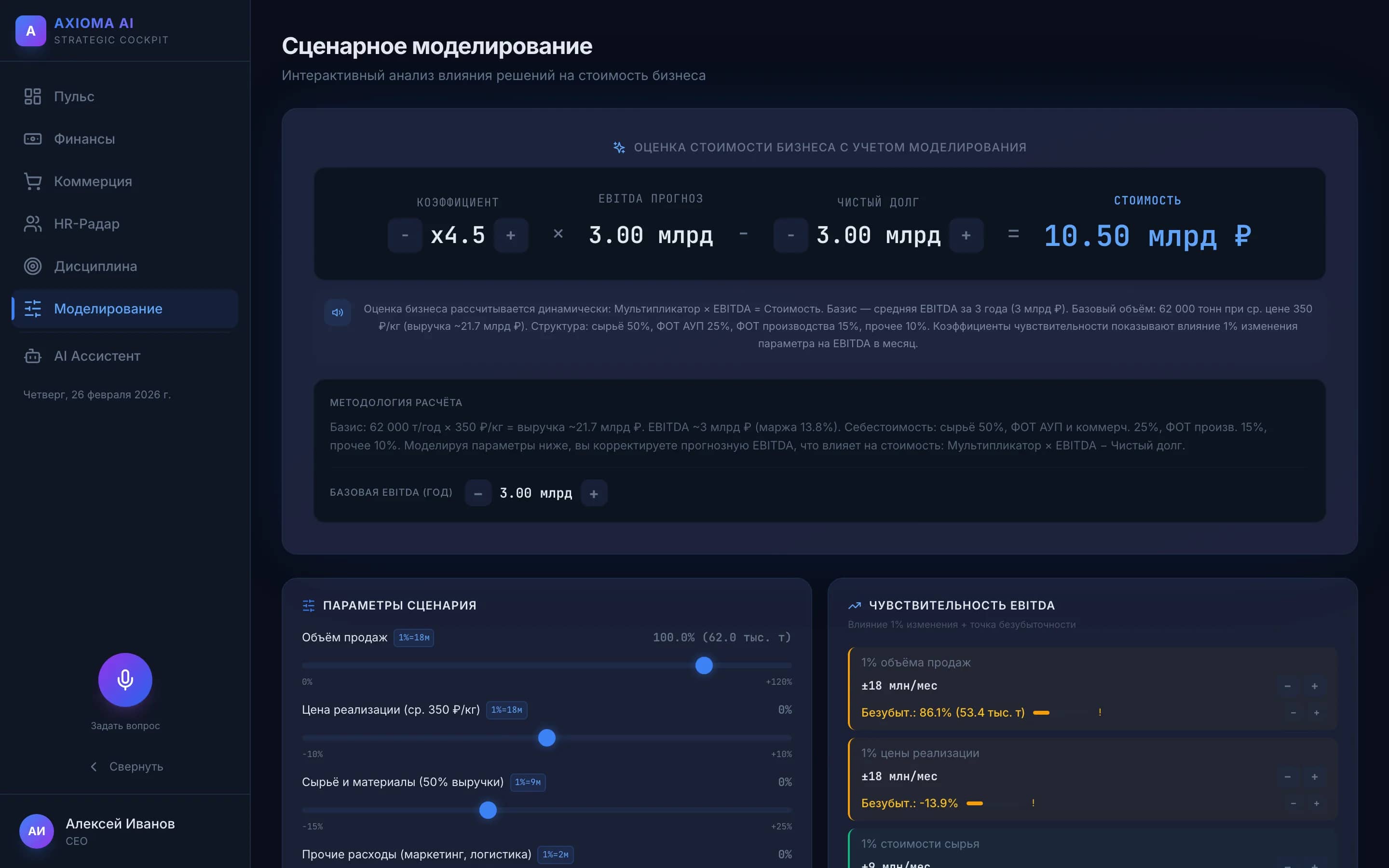This screenshot has height=868, width=1389.
Task: Play the audio explanation speaker icon
Action: 338,312
